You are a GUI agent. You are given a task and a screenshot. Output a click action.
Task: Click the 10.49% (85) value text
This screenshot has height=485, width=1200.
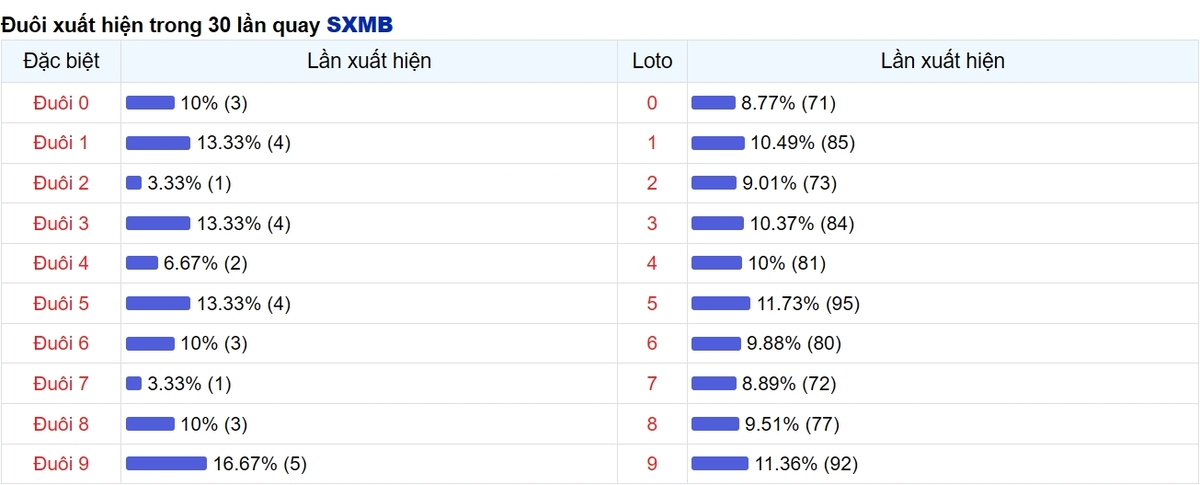click(803, 143)
